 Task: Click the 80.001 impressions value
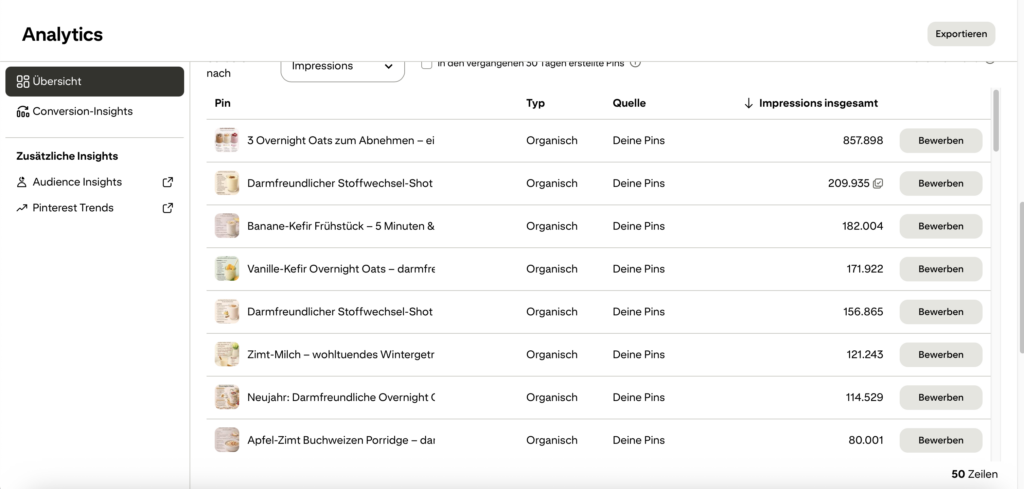tap(866, 440)
